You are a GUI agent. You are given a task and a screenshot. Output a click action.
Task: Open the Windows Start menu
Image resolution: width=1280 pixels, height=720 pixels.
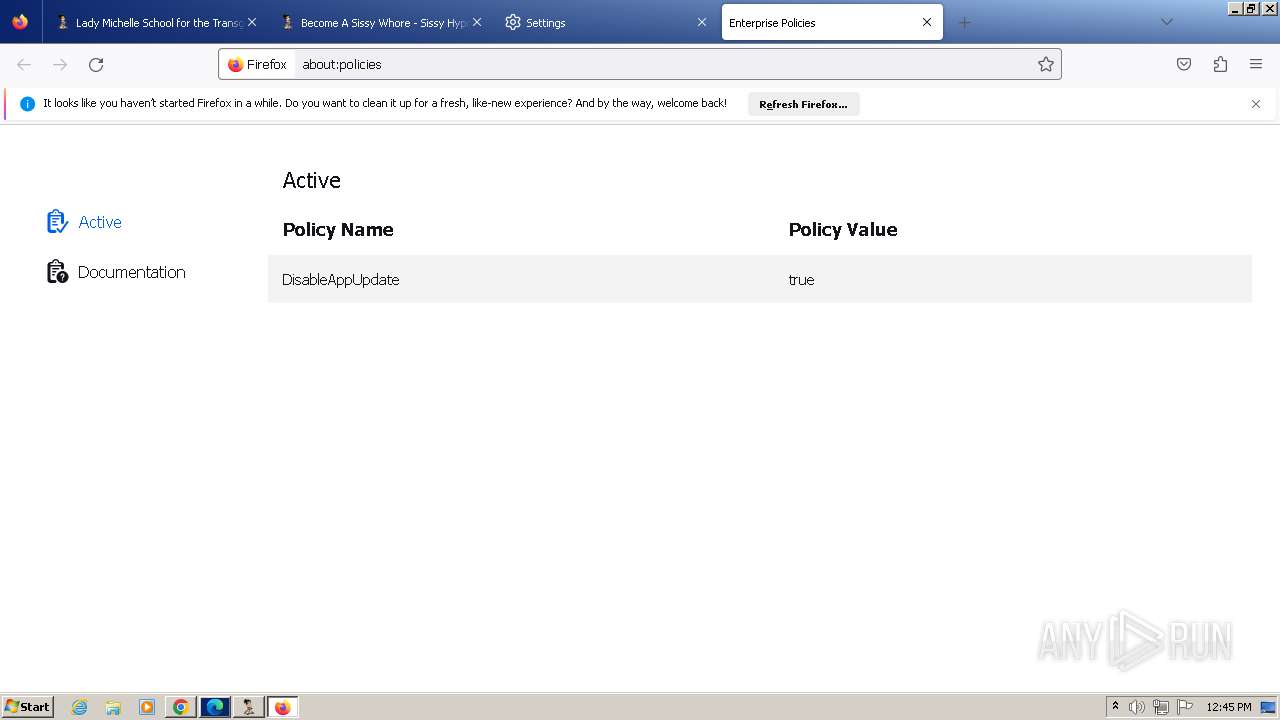point(28,707)
